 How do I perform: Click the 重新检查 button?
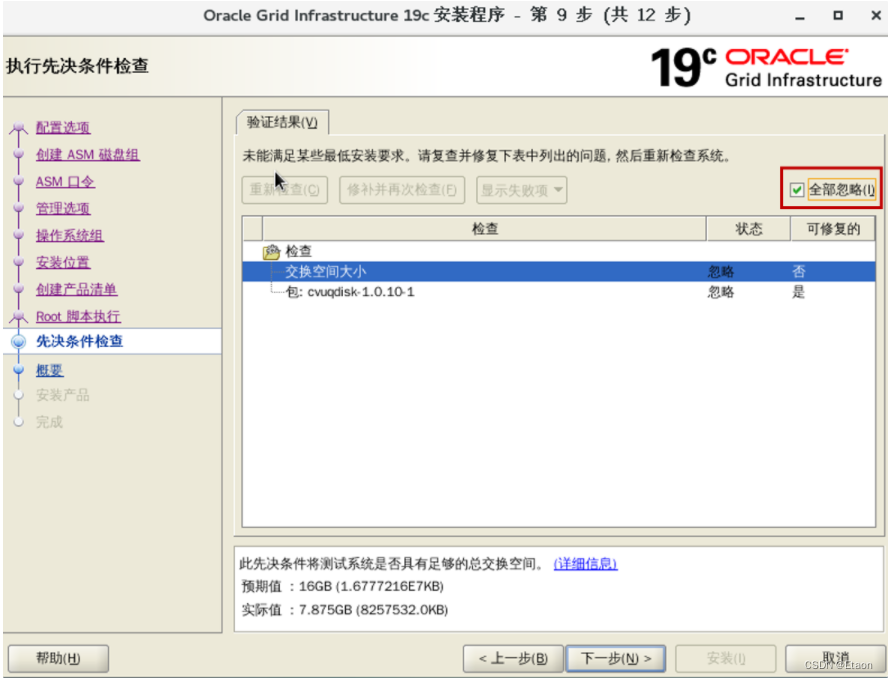click(284, 190)
